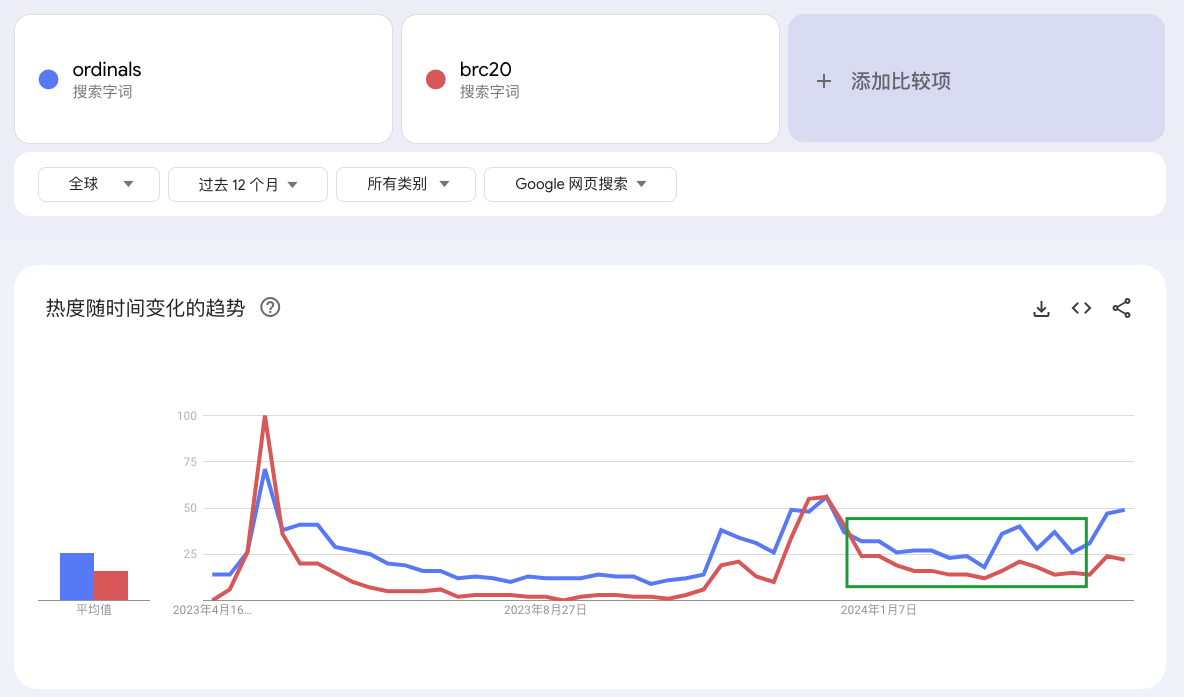Image resolution: width=1184 pixels, height=697 pixels.
Task: Share the interest over time chart
Action: (x=1121, y=308)
